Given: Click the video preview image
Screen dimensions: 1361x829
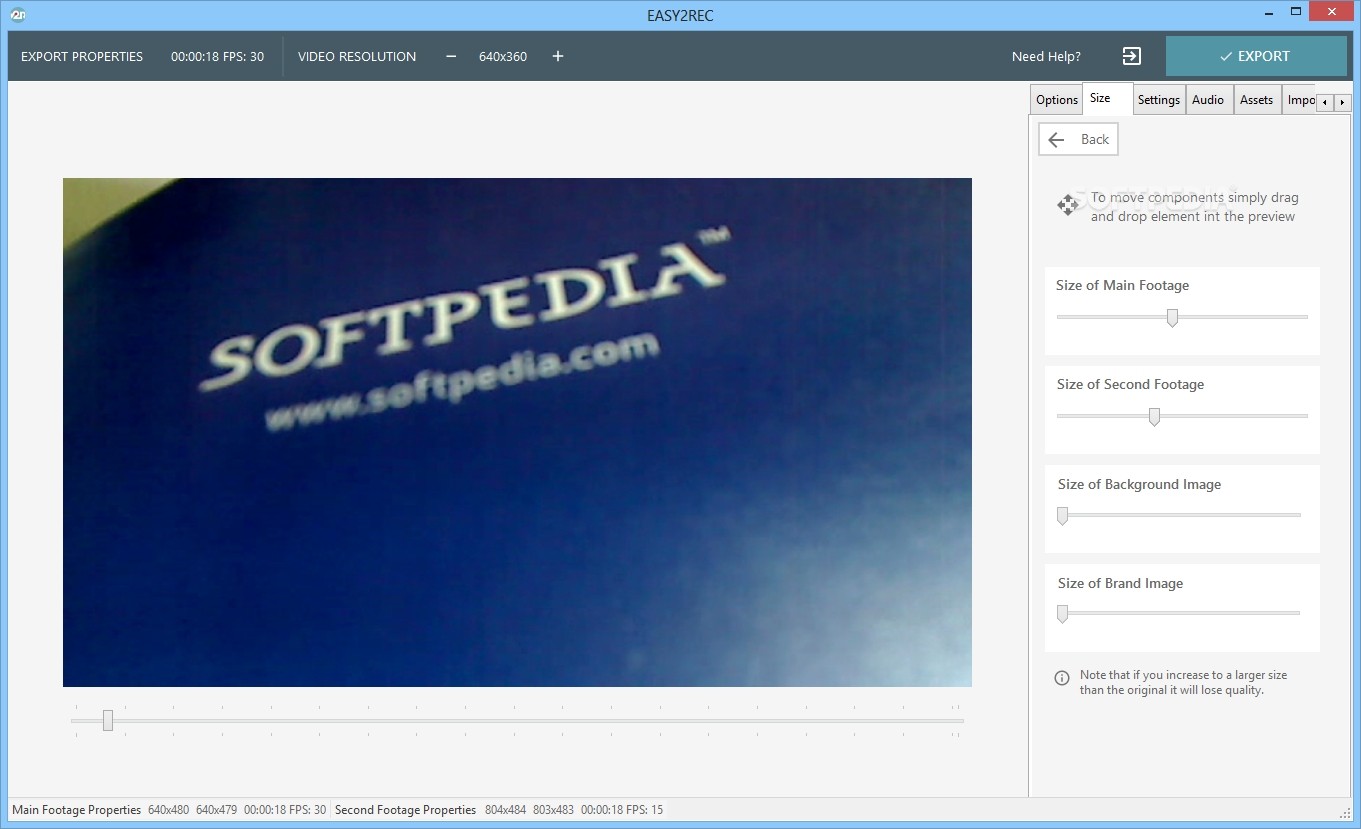Looking at the screenshot, I should pyautogui.click(x=517, y=432).
